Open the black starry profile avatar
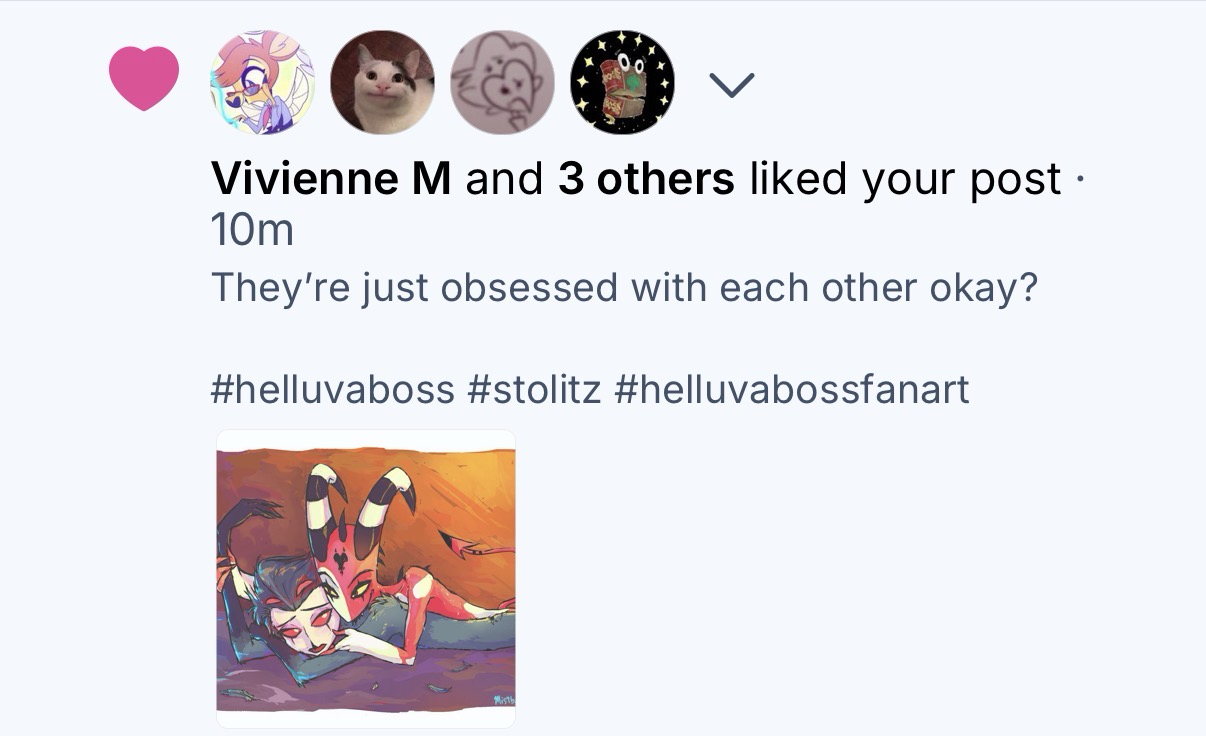Viewport: 1206px width, 736px height. click(622, 82)
